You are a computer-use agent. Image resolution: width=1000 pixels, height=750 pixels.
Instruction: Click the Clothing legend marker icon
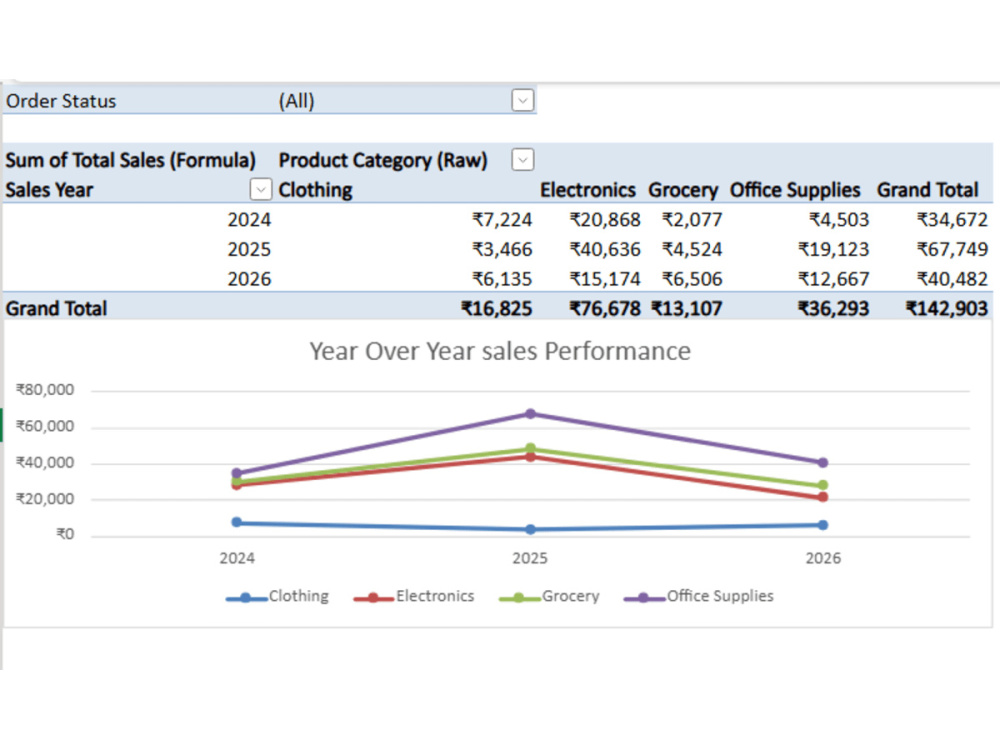point(246,598)
